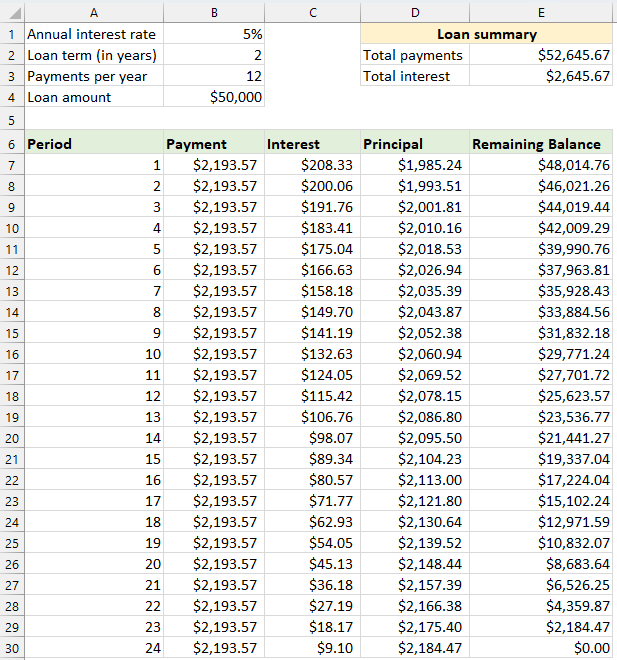
Task: Click the Select All corner triangle
Action: pos(11,12)
